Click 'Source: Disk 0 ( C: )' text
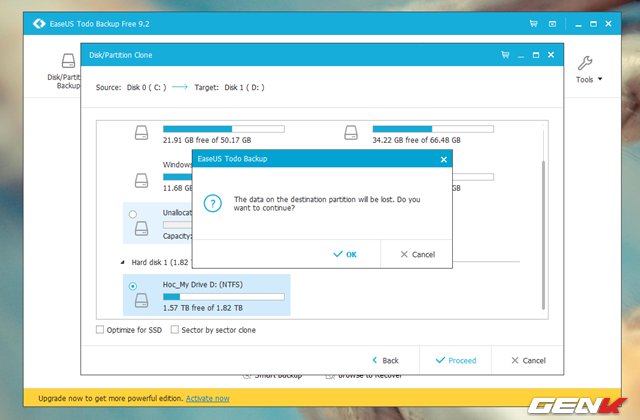 (131, 87)
